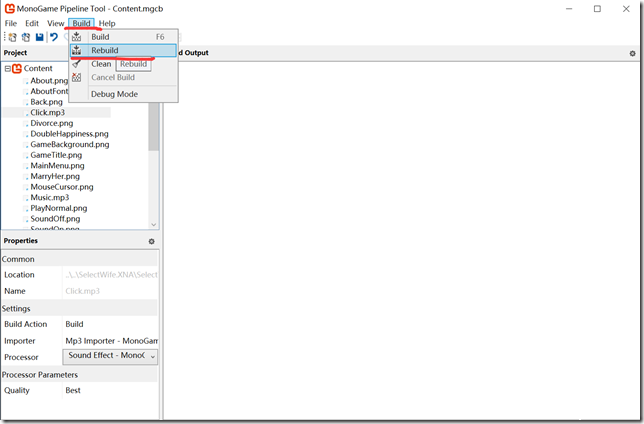The image size is (644, 424).
Task: Click the Quality value Best
Action: (x=74, y=391)
